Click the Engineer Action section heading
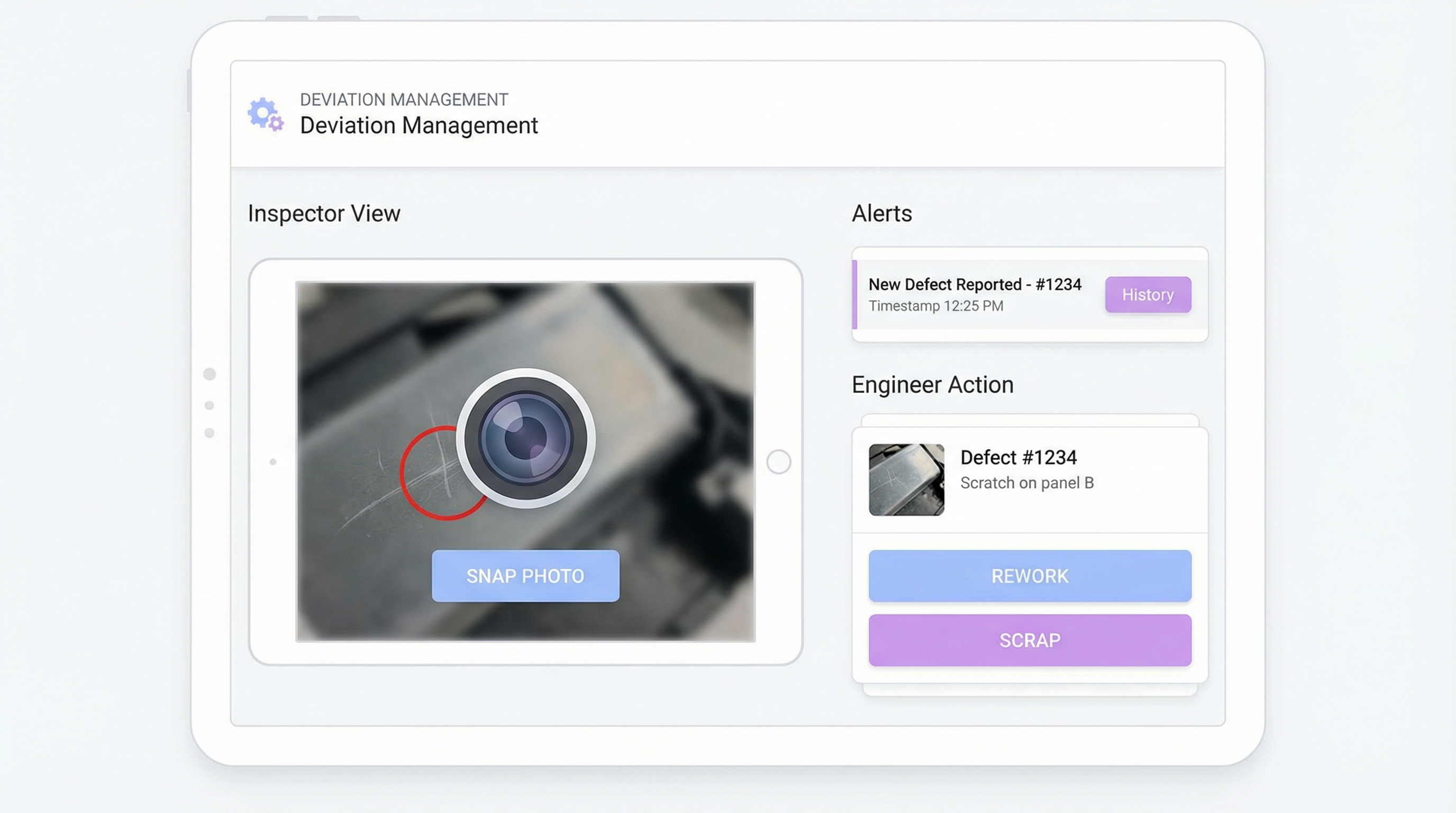The width and height of the screenshot is (1456, 813). (x=933, y=384)
